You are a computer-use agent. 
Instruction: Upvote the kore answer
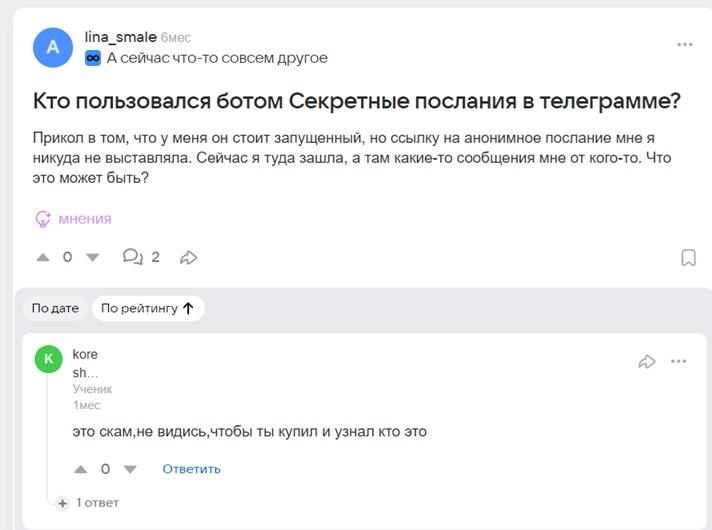point(81,468)
